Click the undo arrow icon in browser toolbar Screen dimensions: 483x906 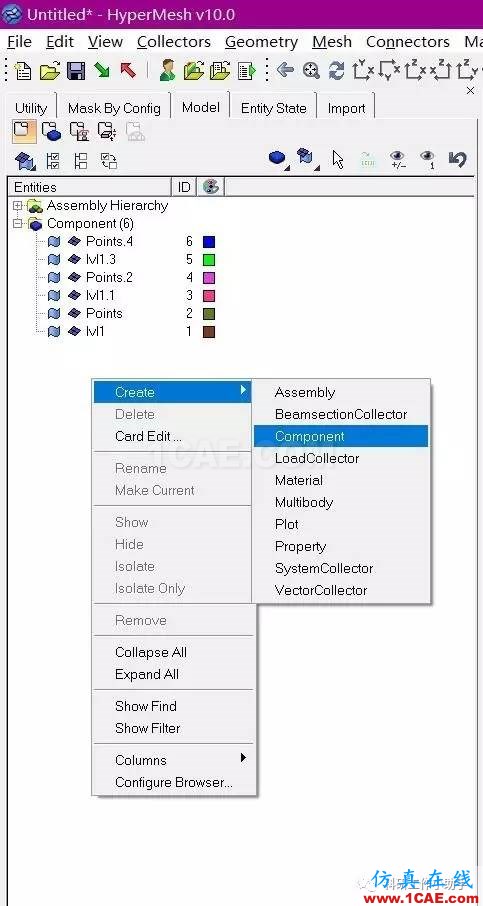point(457,159)
